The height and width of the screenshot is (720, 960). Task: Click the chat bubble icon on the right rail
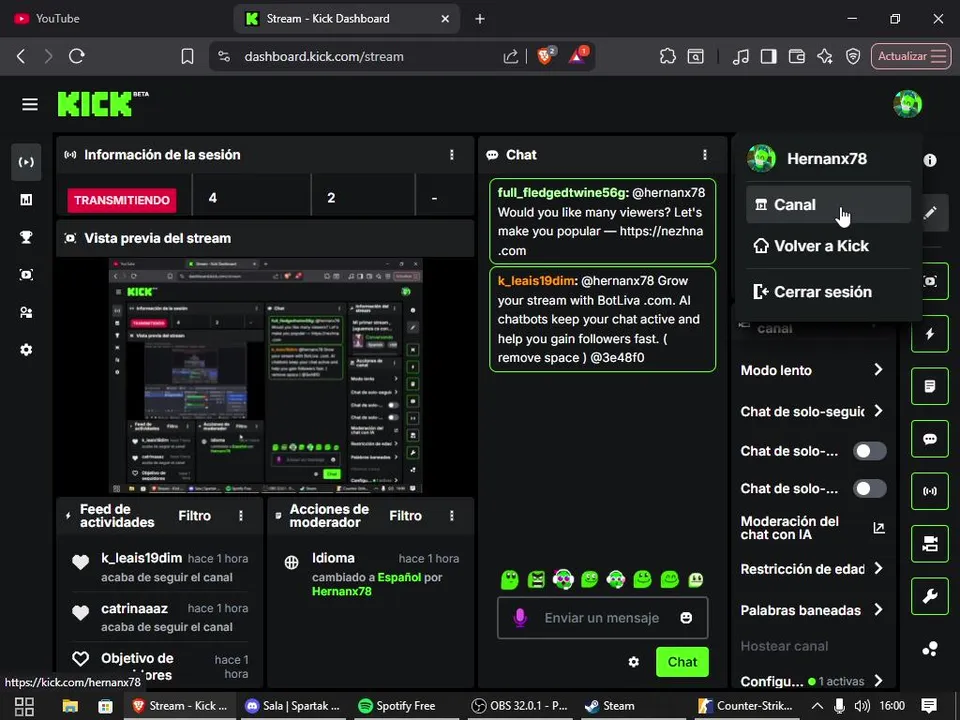tap(930, 439)
